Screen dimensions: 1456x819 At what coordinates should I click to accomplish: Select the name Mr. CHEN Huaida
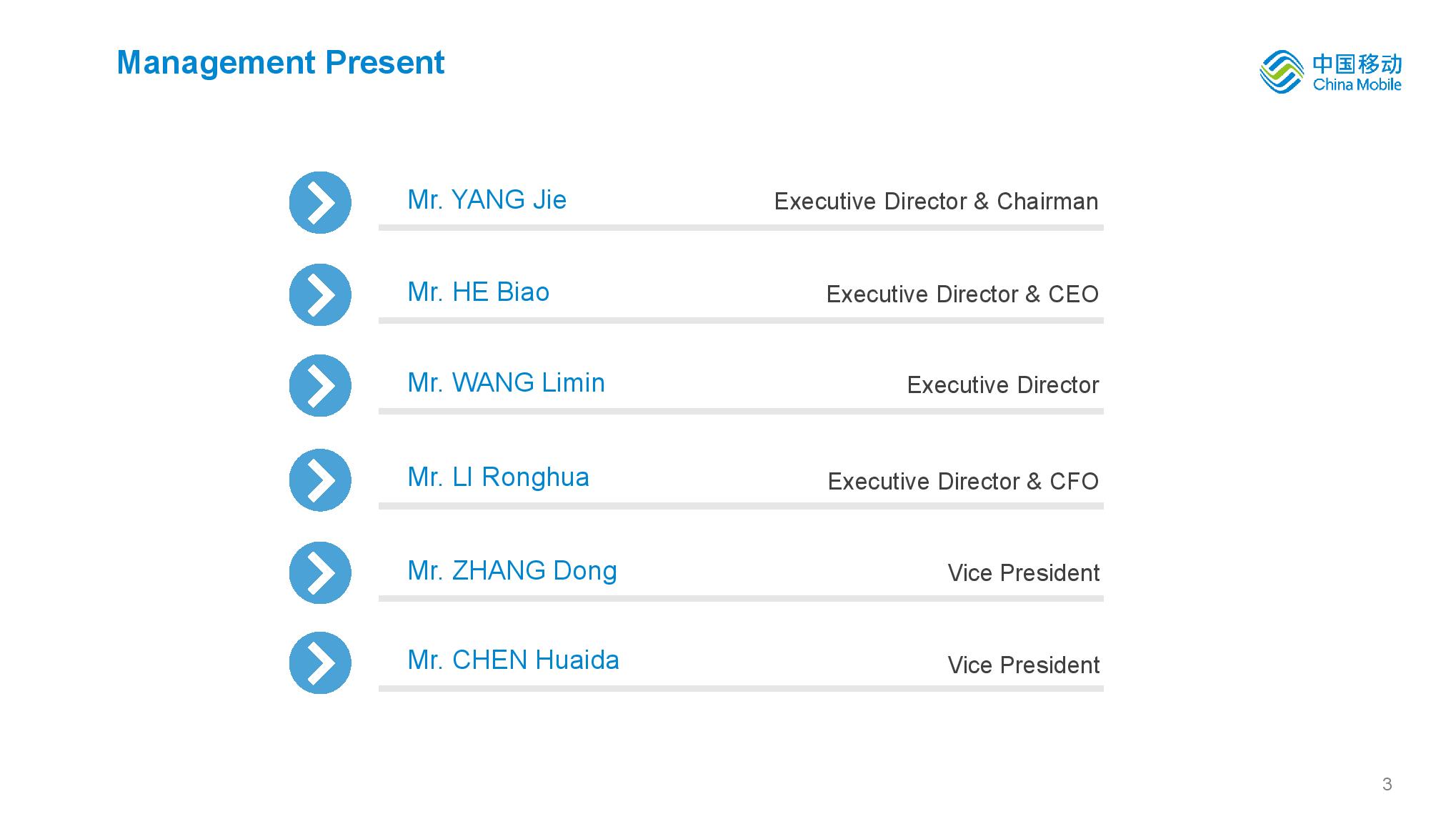[513, 660]
